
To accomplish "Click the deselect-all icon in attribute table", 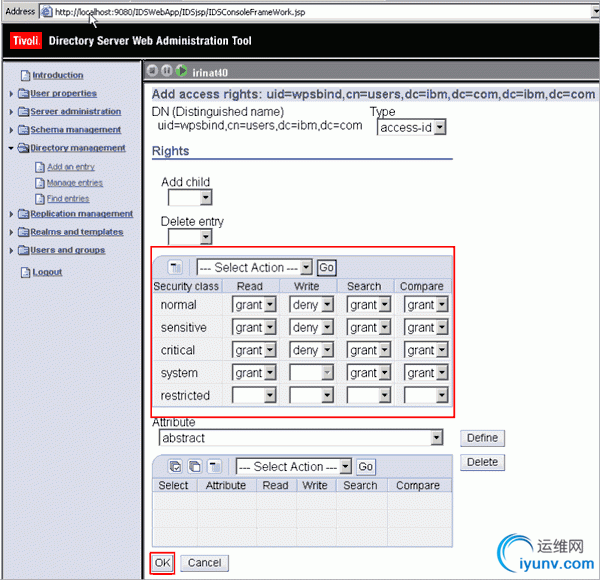I will [195, 466].
